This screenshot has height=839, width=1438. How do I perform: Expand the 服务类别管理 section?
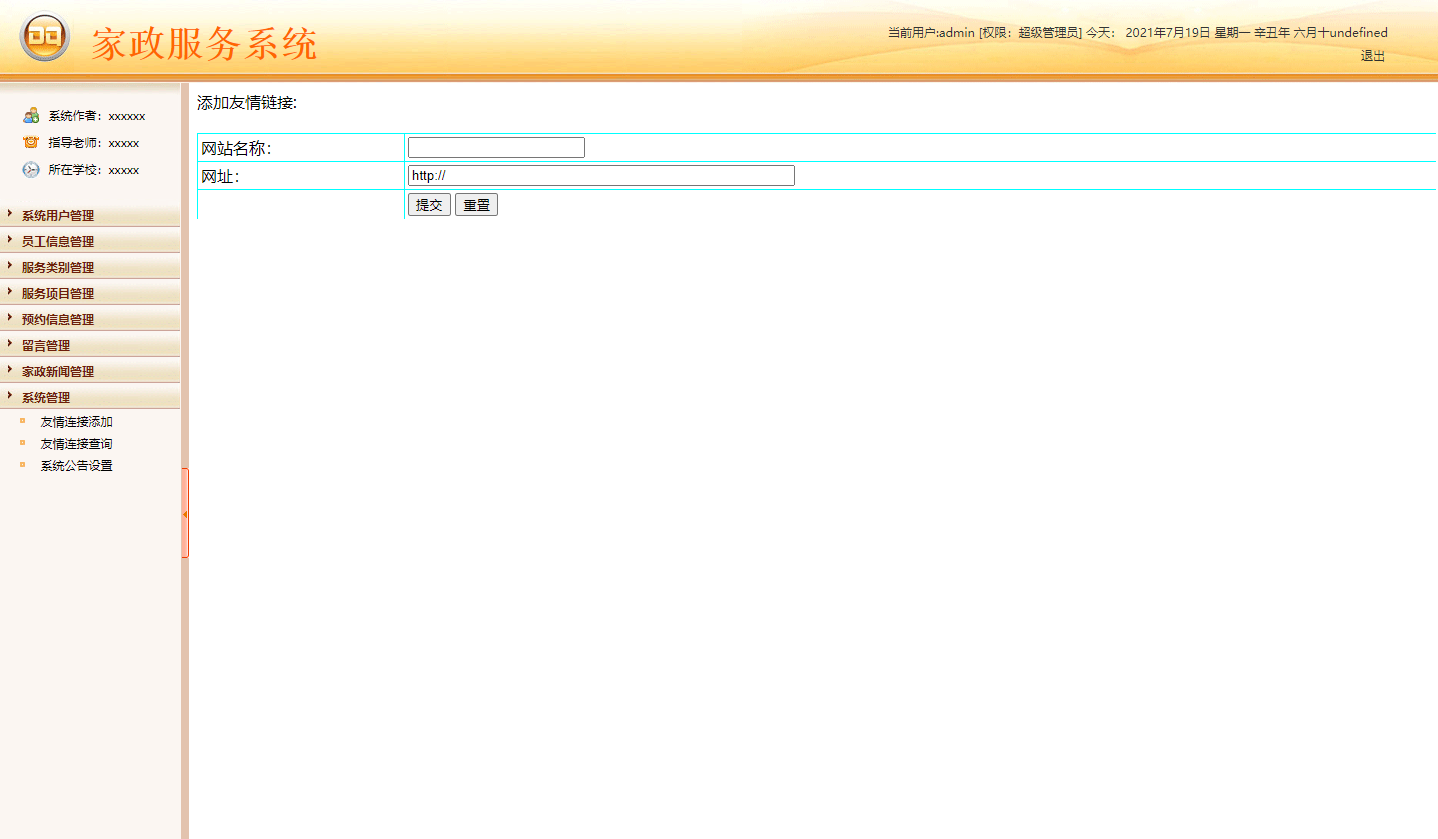point(55,266)
